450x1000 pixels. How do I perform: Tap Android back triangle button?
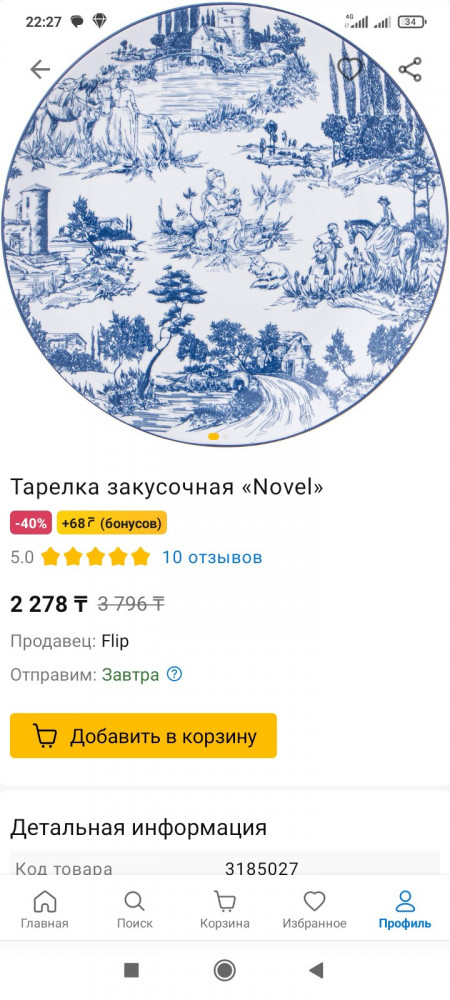[x=316, y=970]
